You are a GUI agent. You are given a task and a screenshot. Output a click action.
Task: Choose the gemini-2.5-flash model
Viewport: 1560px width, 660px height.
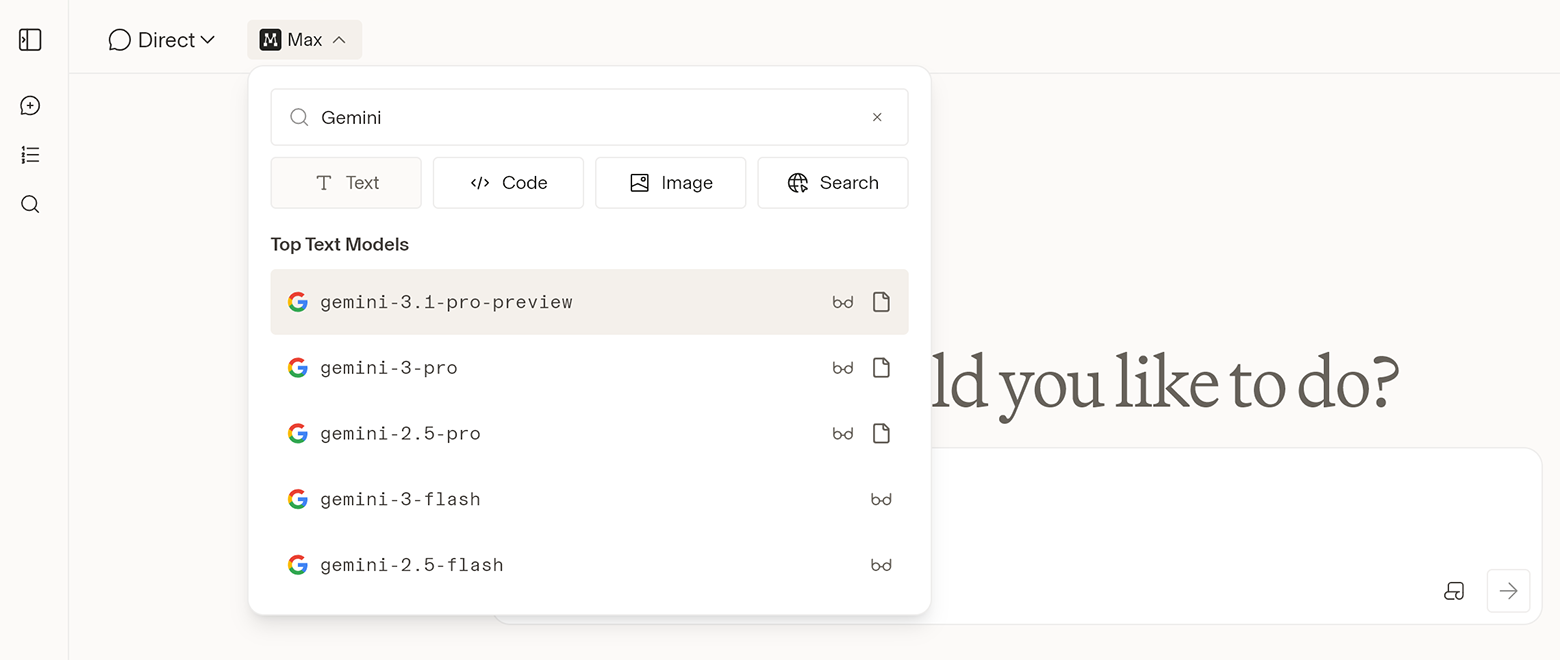pyautogui.click(x=412, y=565)
